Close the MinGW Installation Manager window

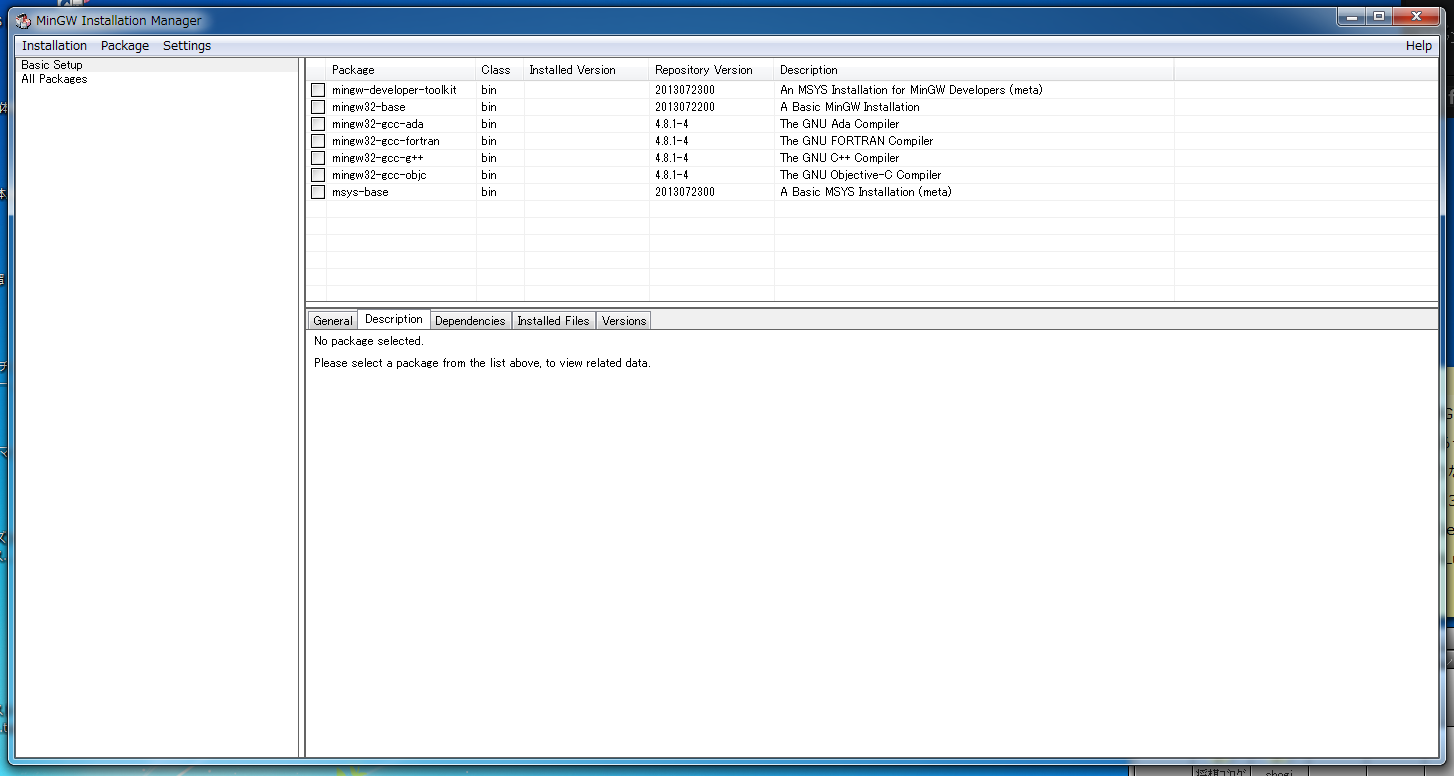click(x=1416, y=16)
